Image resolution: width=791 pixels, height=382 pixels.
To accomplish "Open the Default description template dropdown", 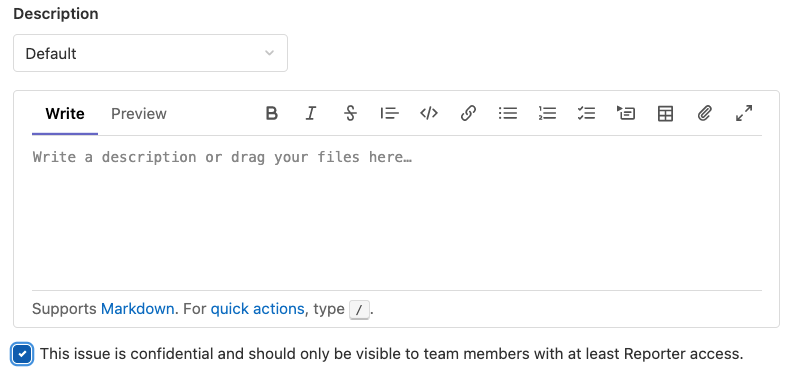I will tap(150, 53).
